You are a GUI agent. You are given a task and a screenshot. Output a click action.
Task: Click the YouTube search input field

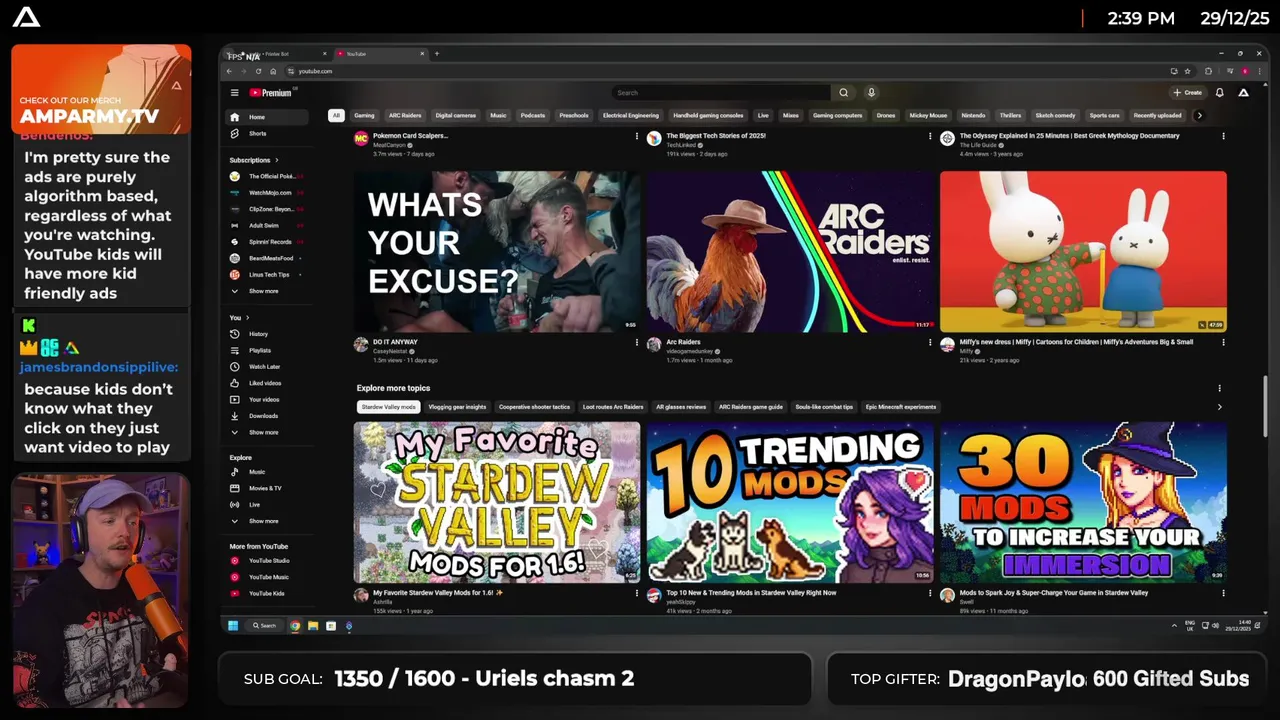720,93
